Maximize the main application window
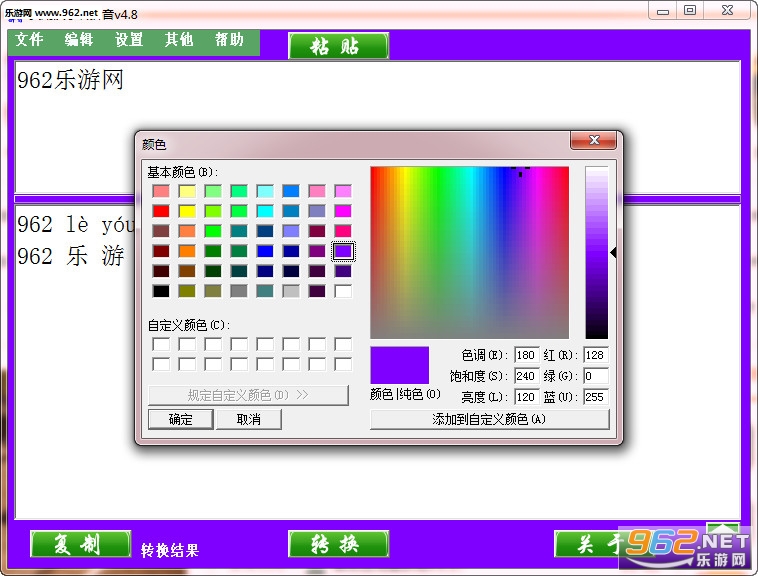The height and width of the screenshot is (576, 758). pyautogui.click(x=690, y=11)
